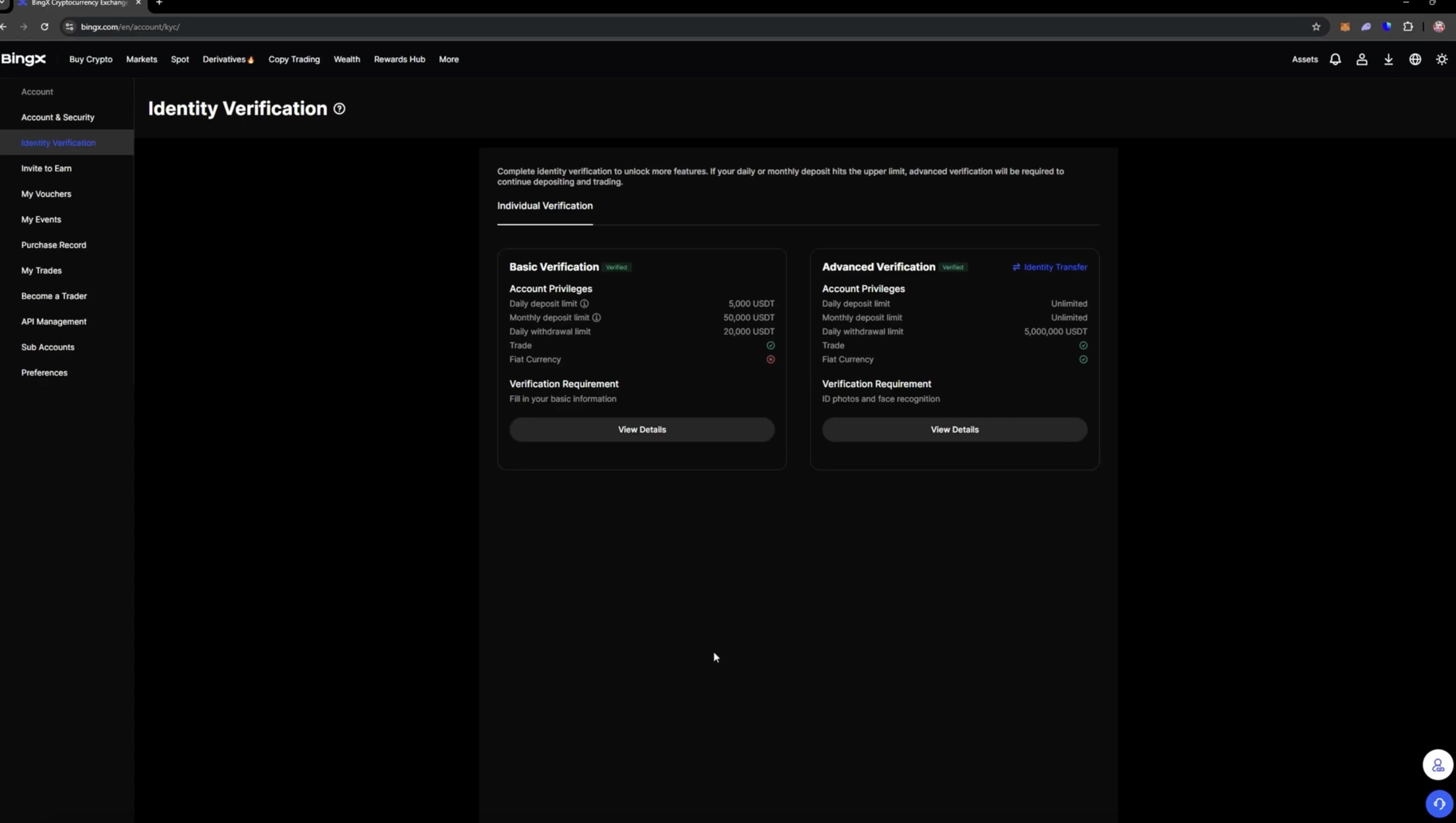
Task: Open My Trades
Action: click(41, 270)
